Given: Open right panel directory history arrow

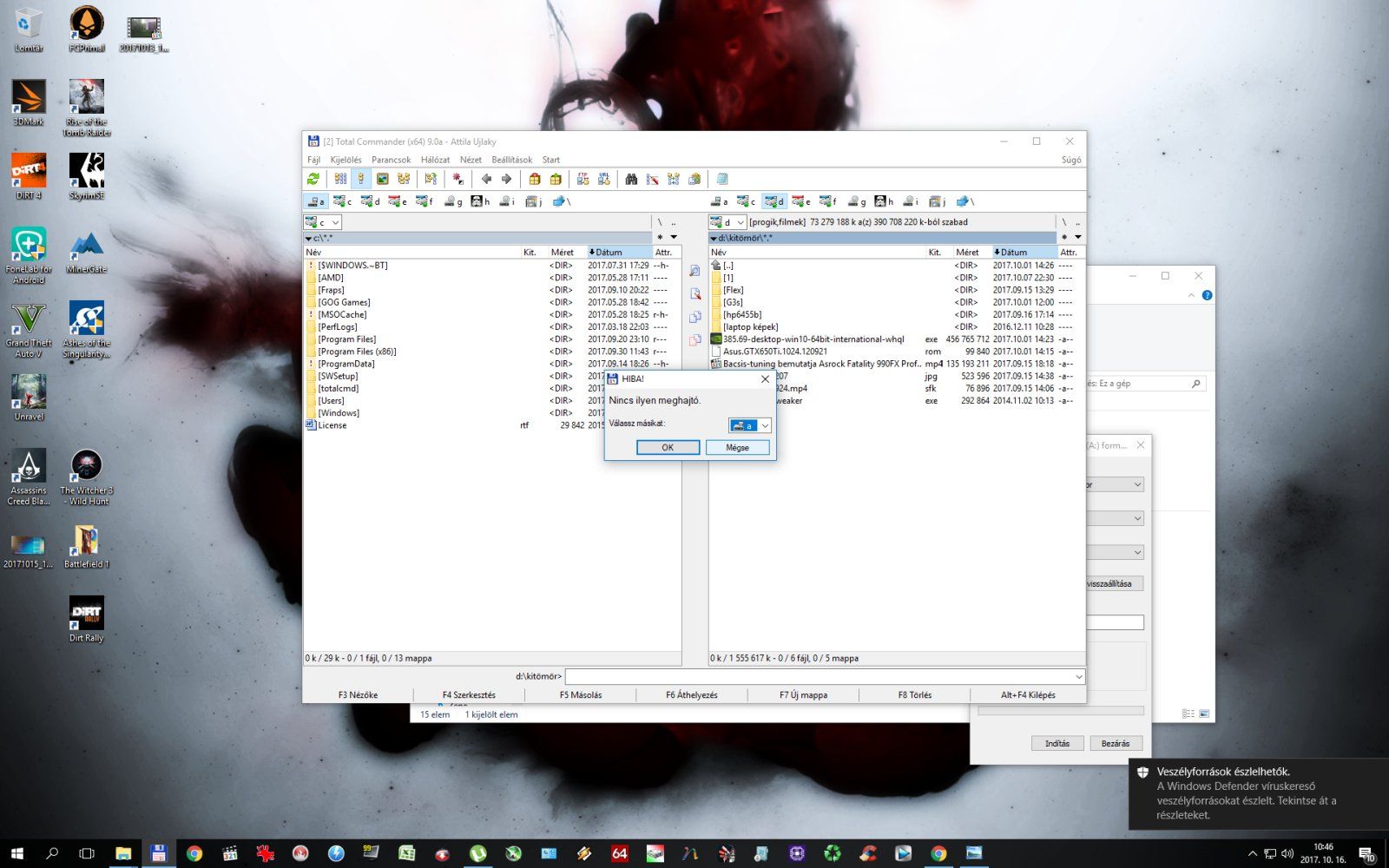Looking at the screenshot, I should [1078, 237].
